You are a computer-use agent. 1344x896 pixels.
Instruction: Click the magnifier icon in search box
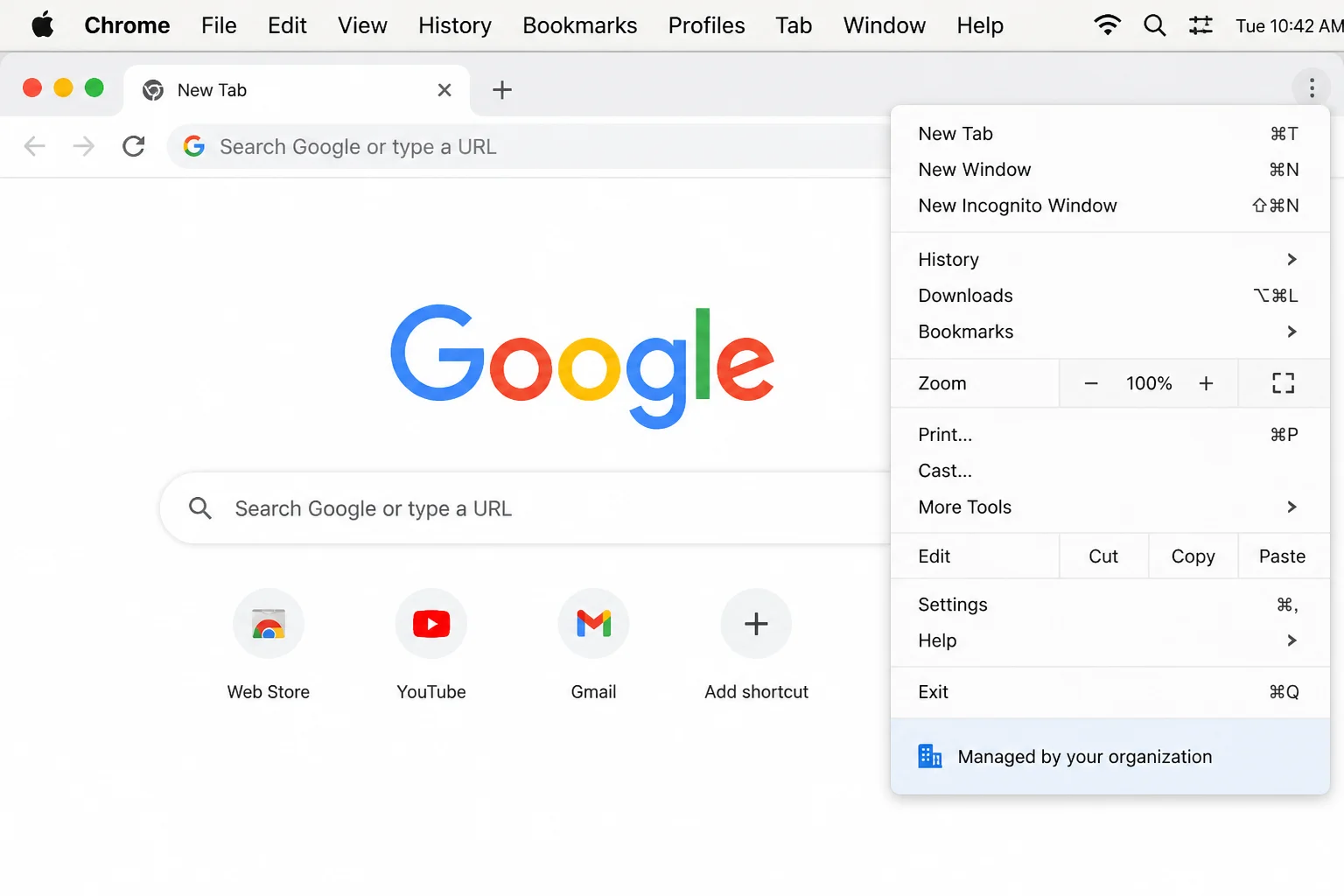200,508
